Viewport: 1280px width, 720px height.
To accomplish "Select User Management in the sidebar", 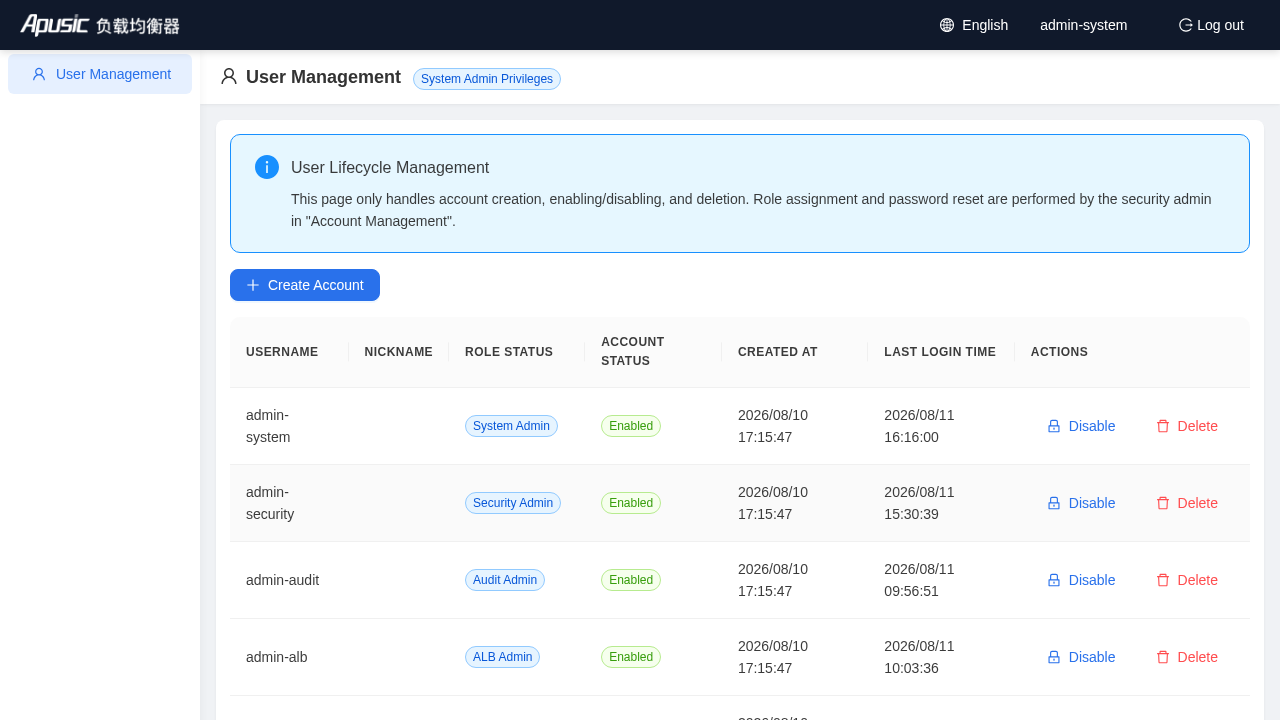I will pyautogui.click(x=100, y=74).
